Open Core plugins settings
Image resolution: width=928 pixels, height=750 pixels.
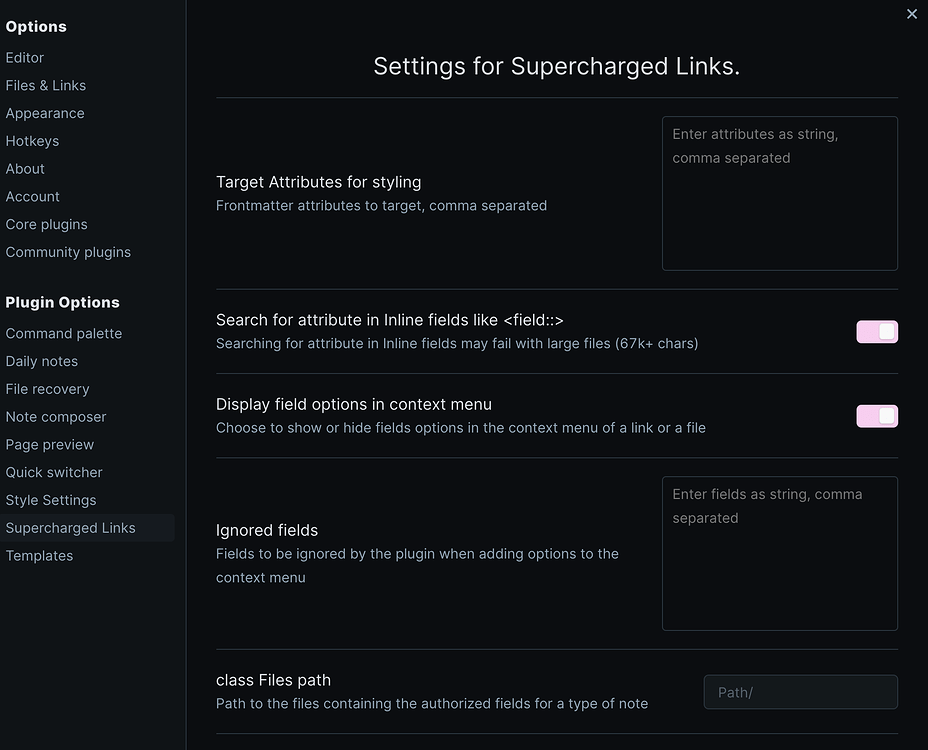click(46, 224)
